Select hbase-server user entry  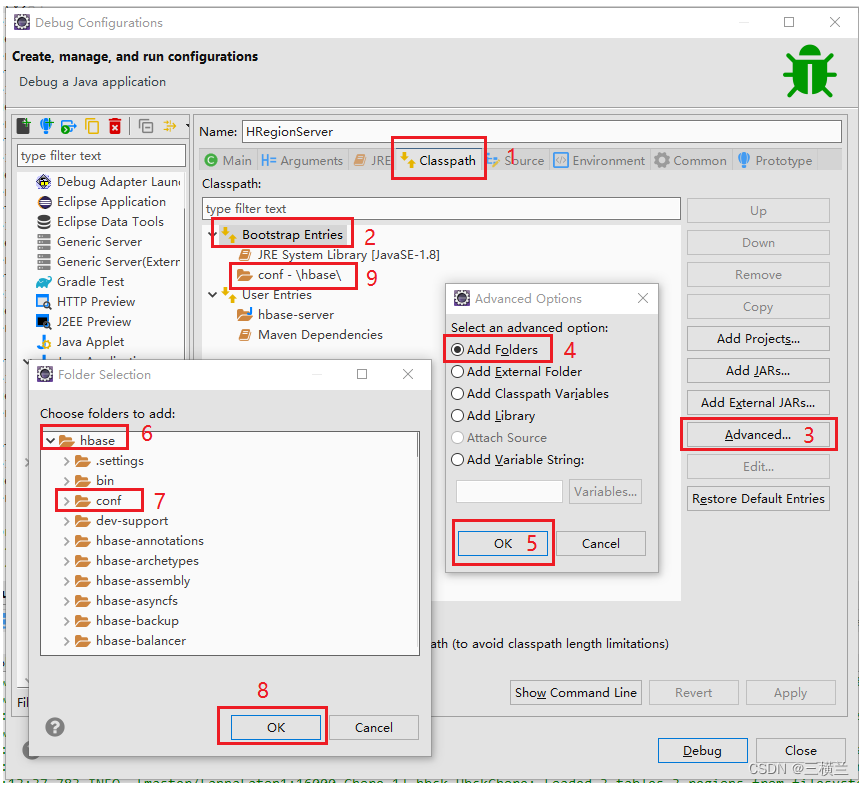(x=285, y=315)
